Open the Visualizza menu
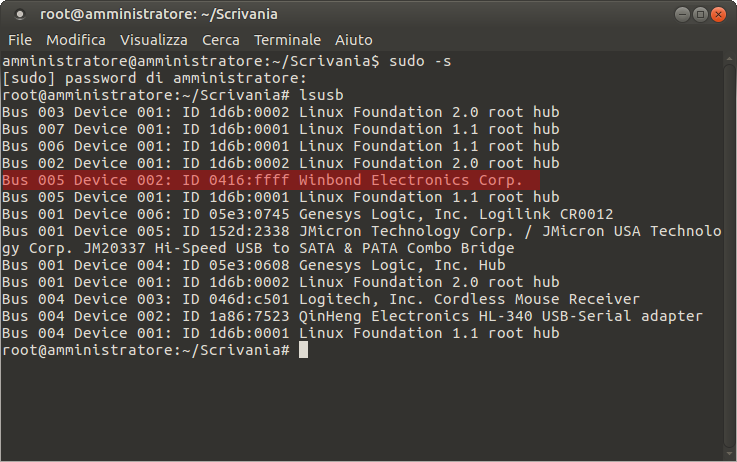Screen dimensions: 737x462 (153, 40)
